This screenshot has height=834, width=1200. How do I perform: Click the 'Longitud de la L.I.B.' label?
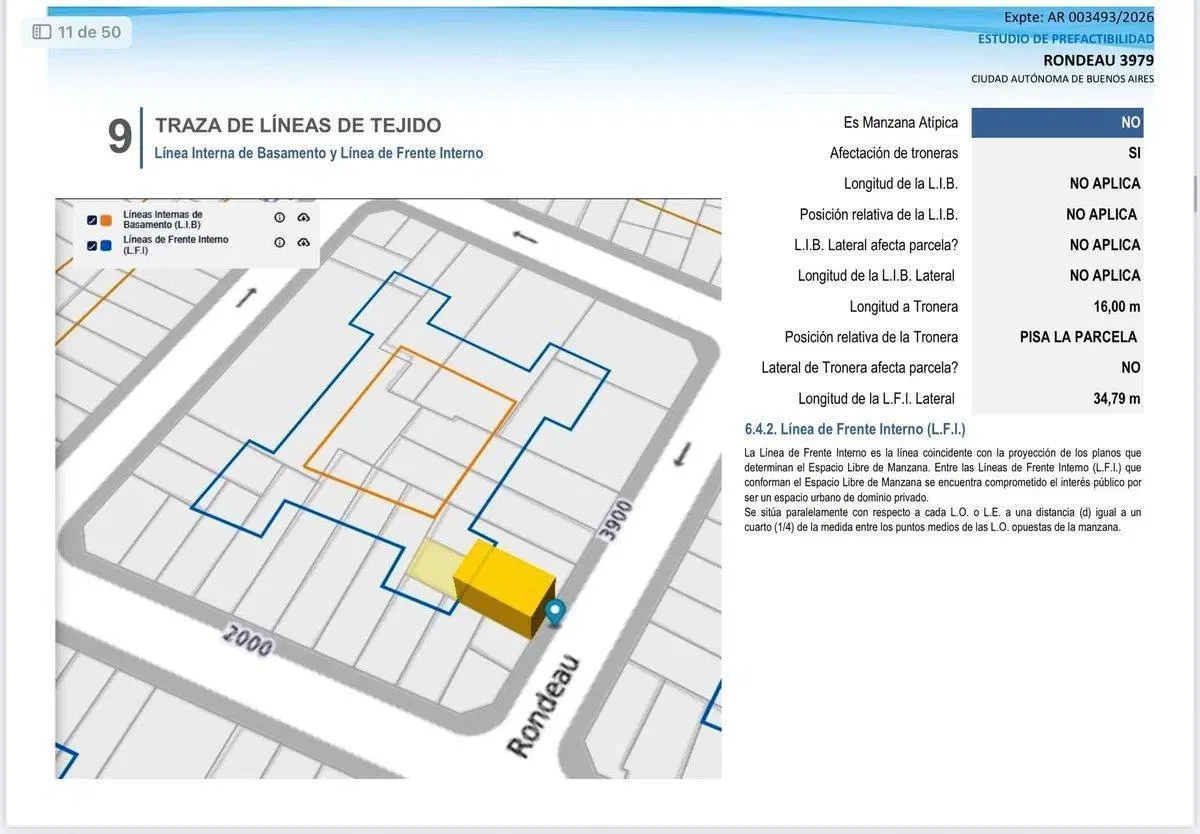click(x=900, y=184)
